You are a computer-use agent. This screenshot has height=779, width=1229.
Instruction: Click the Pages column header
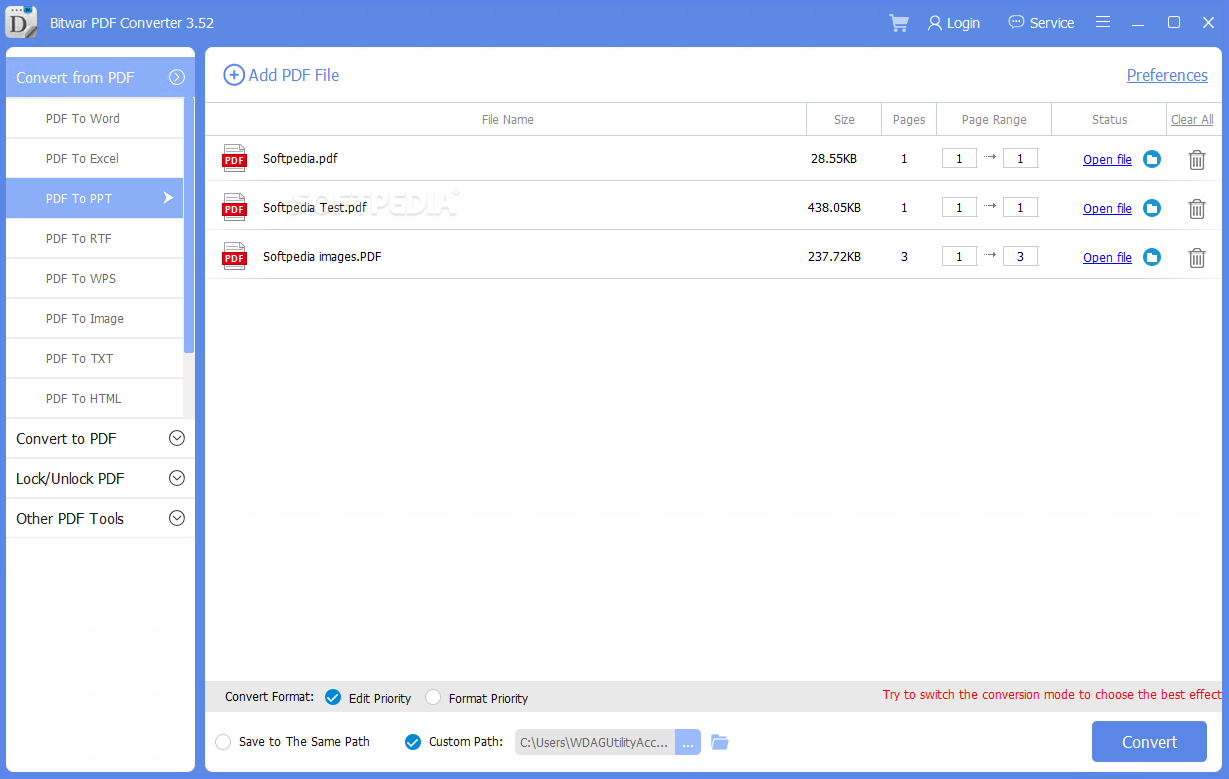909,119
